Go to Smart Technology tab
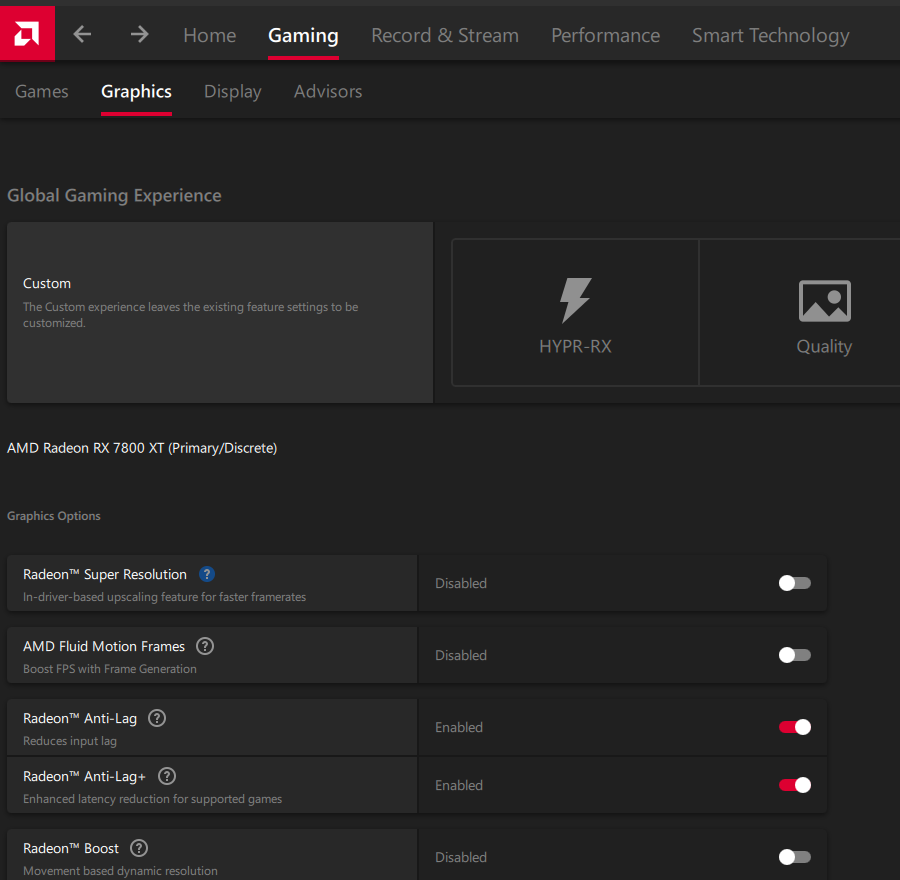Viewport: 900px width, 880px height. point(770,36)
